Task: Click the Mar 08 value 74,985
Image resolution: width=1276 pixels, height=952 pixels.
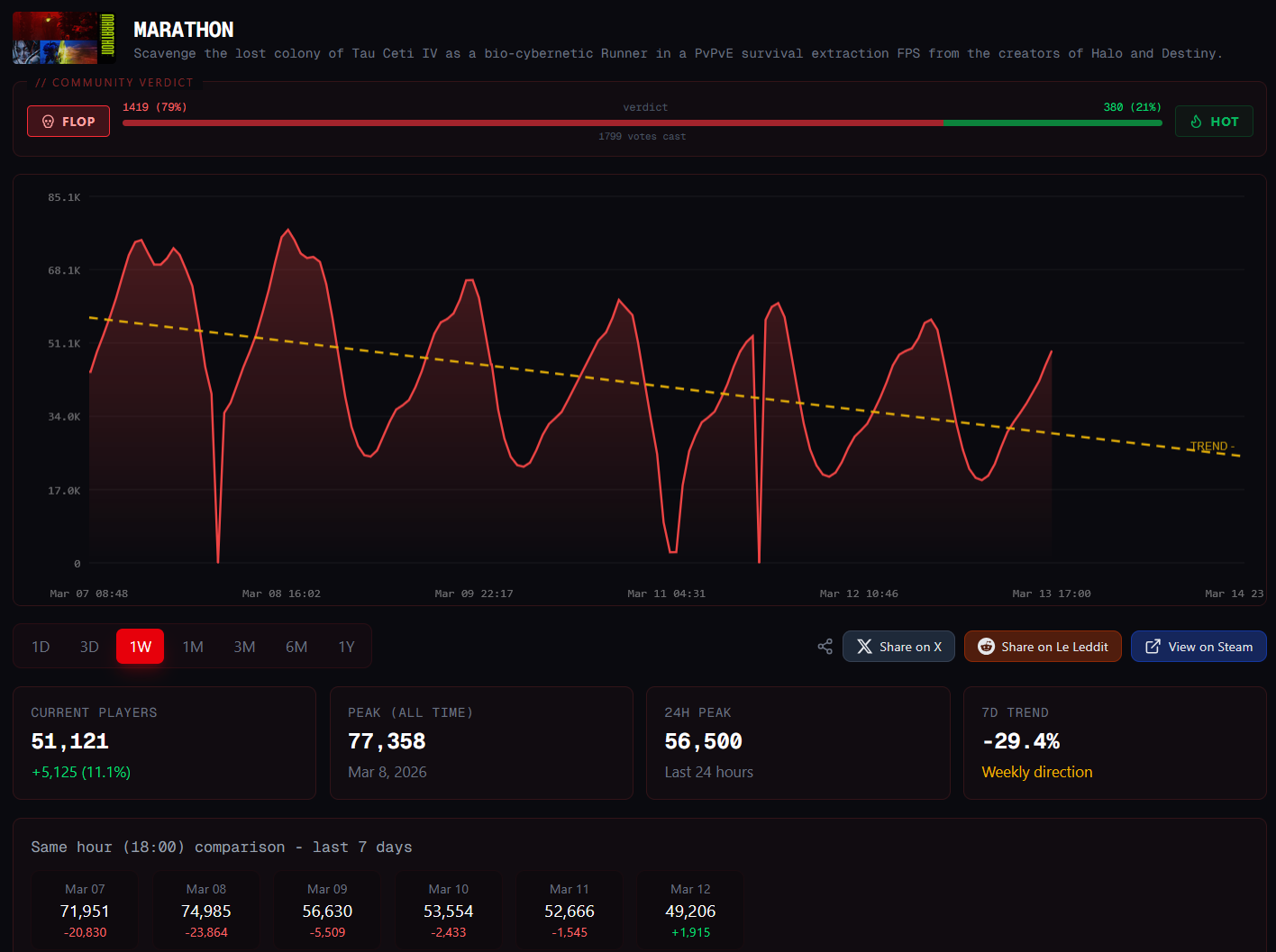Action: pyautogui.click(x=206, y=911)
